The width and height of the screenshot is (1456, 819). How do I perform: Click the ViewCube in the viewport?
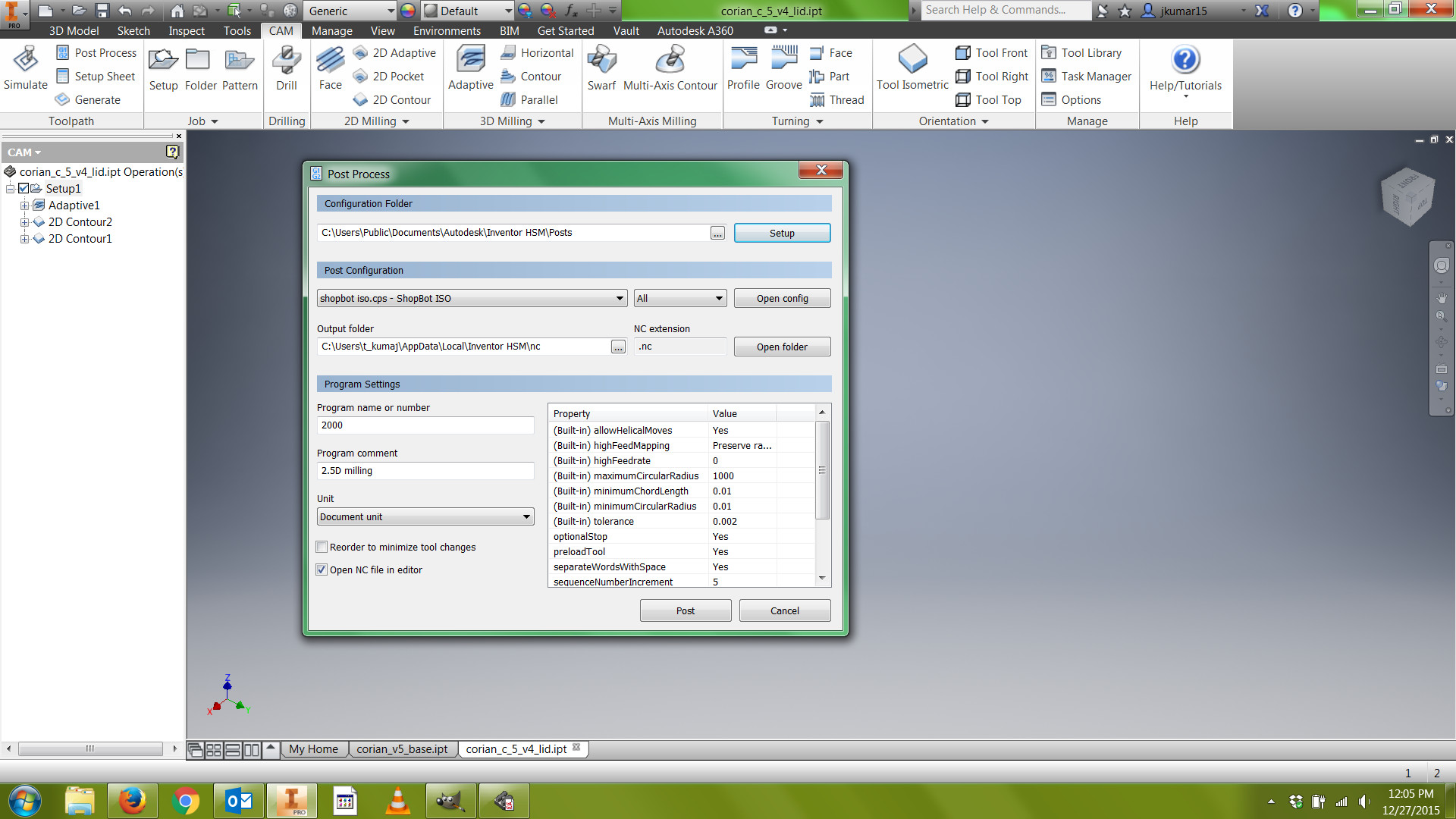(1408, 197)
